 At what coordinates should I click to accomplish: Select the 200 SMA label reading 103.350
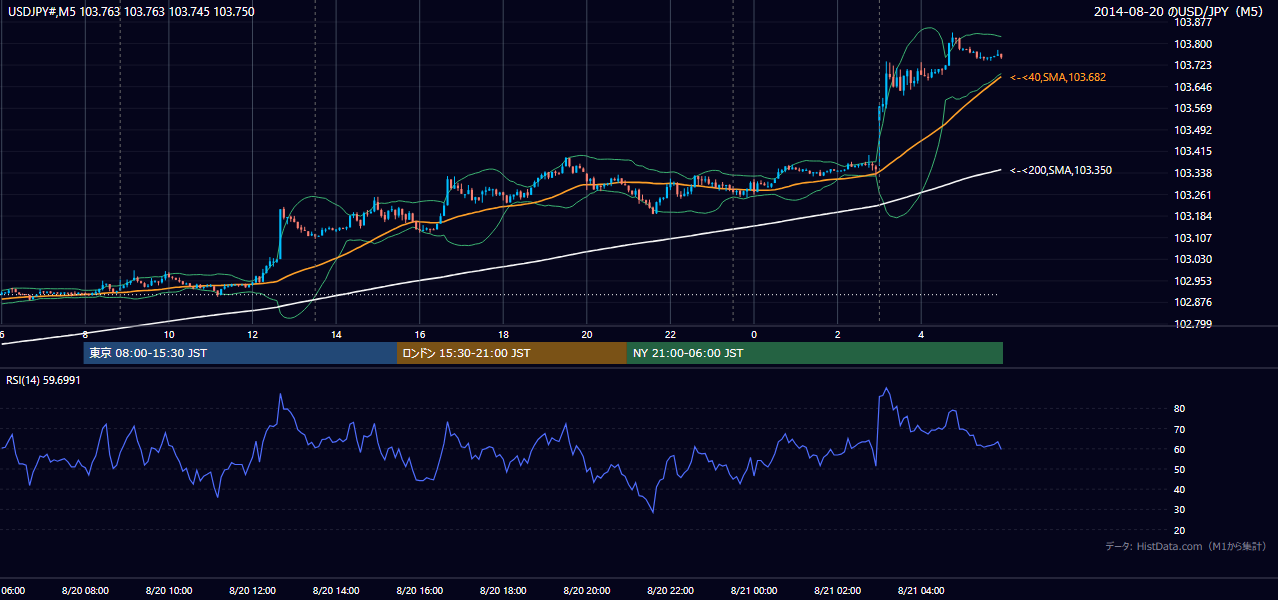coord(1061,170)
